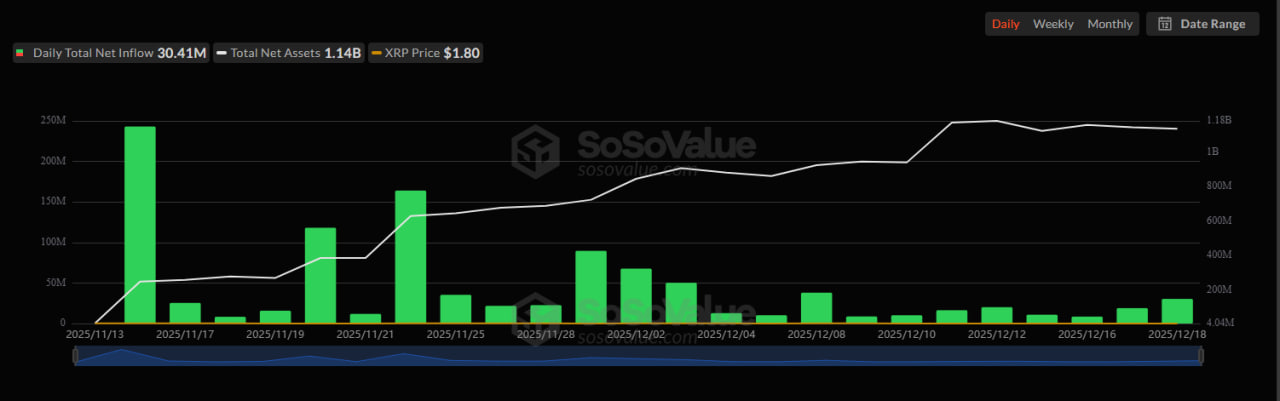1280x401 pixels.
Task: Click the green bar above 2025/12/08
Action: (816, 308)
